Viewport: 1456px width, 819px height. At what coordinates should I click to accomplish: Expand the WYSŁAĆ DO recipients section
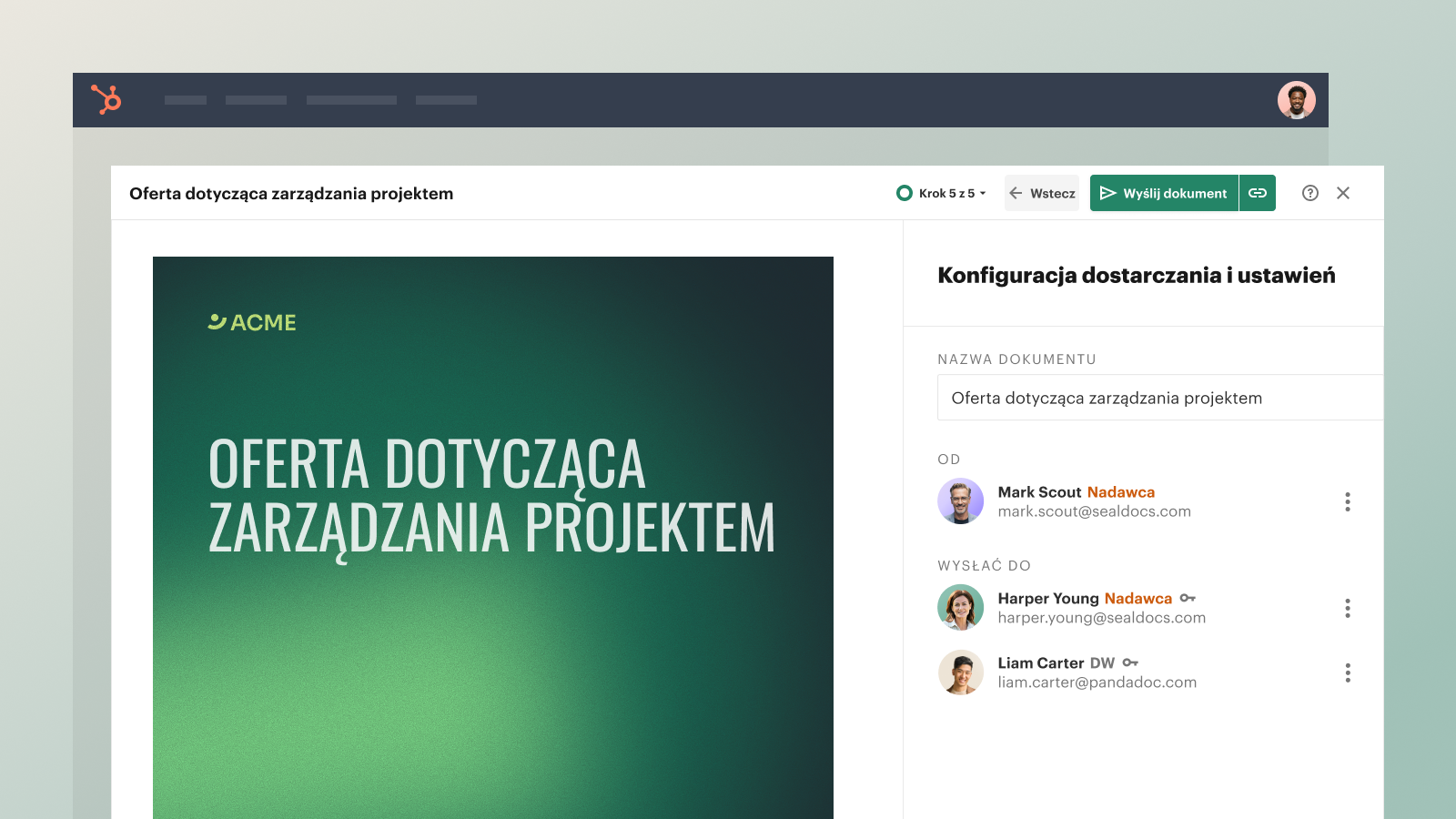983,565
